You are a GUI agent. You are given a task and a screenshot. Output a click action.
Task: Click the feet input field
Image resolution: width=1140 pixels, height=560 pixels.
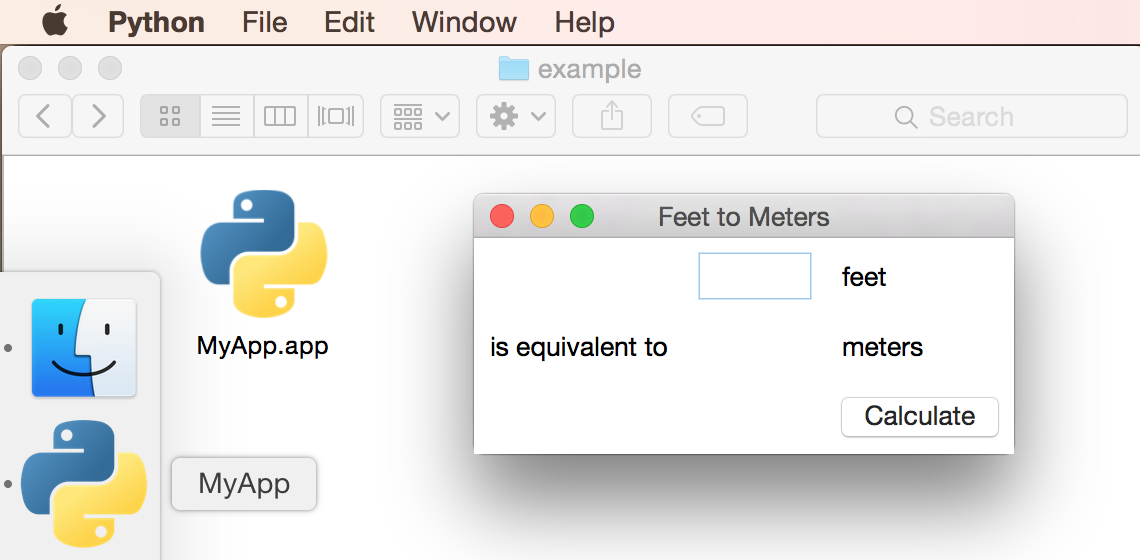coord(754,276)
